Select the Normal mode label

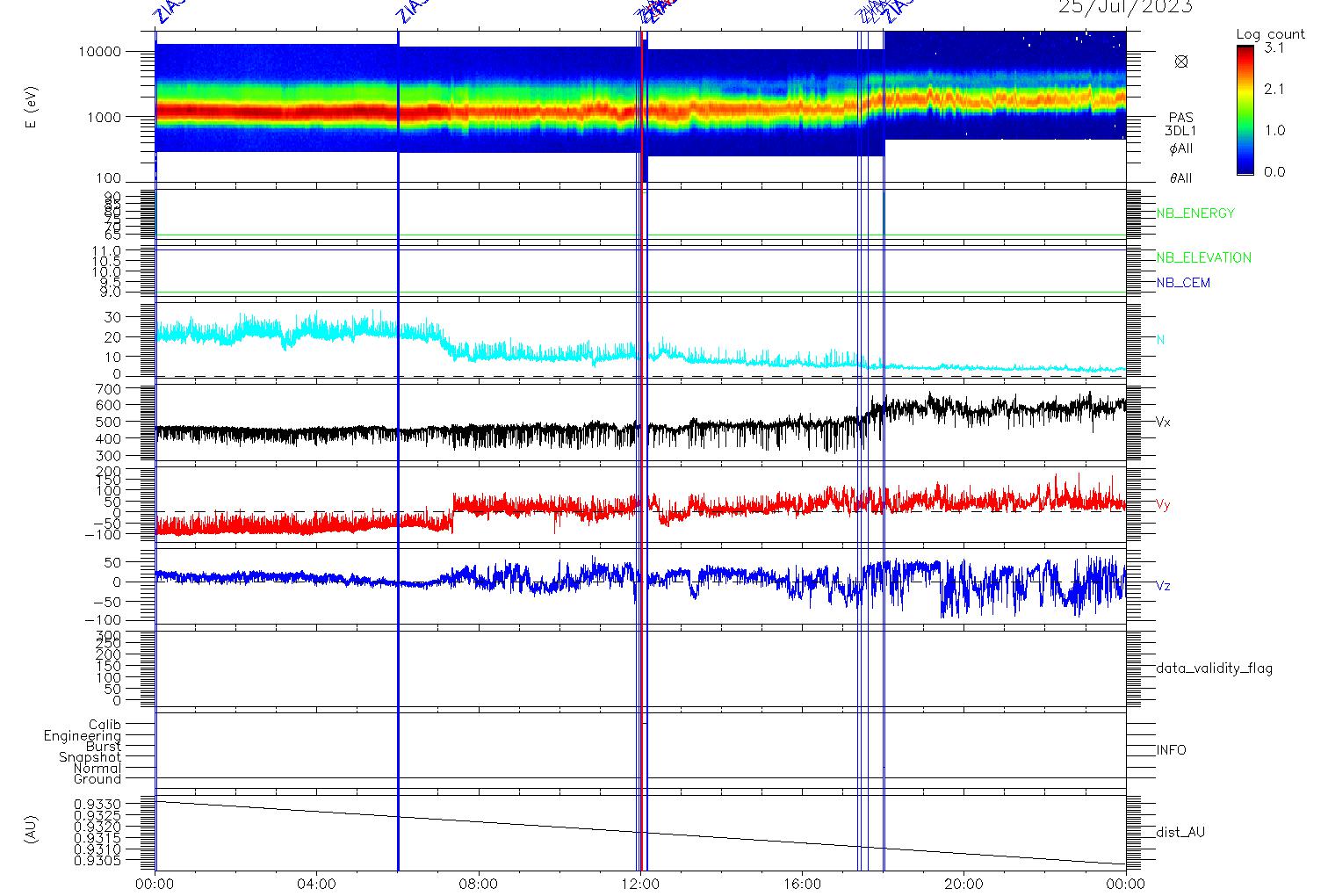click(x=97, y=769)
